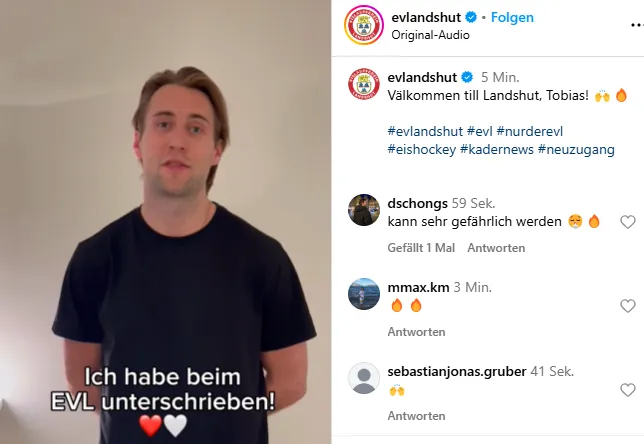This screenshot has height=444, width=644.
Task: Show likes via 'Gefällt 1 Mal'
Action: [x=421, y=248]
